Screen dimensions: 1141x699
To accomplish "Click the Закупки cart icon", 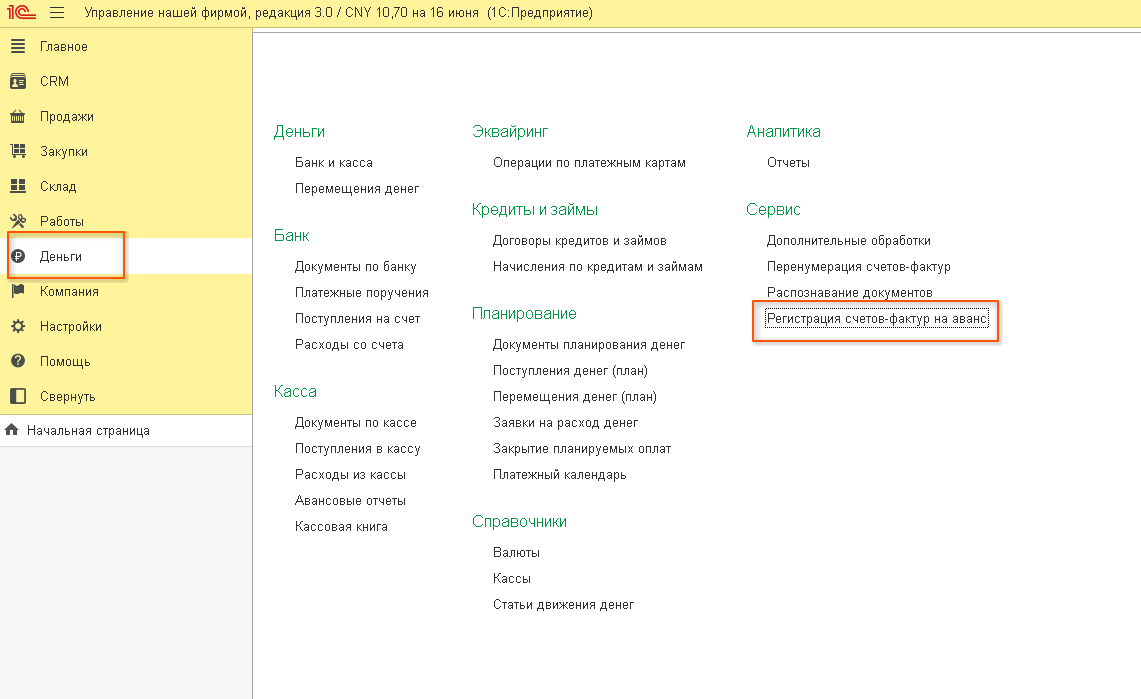I will 18,151.
